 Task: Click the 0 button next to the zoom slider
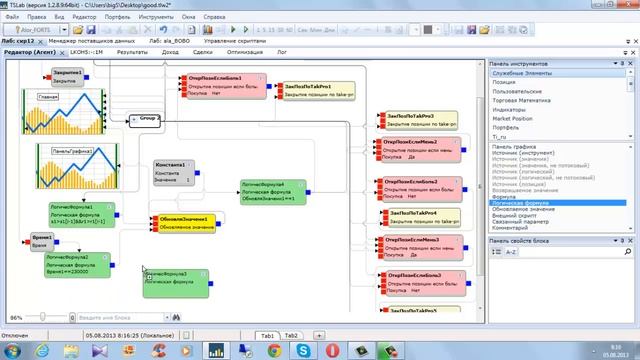click(72, 317)
